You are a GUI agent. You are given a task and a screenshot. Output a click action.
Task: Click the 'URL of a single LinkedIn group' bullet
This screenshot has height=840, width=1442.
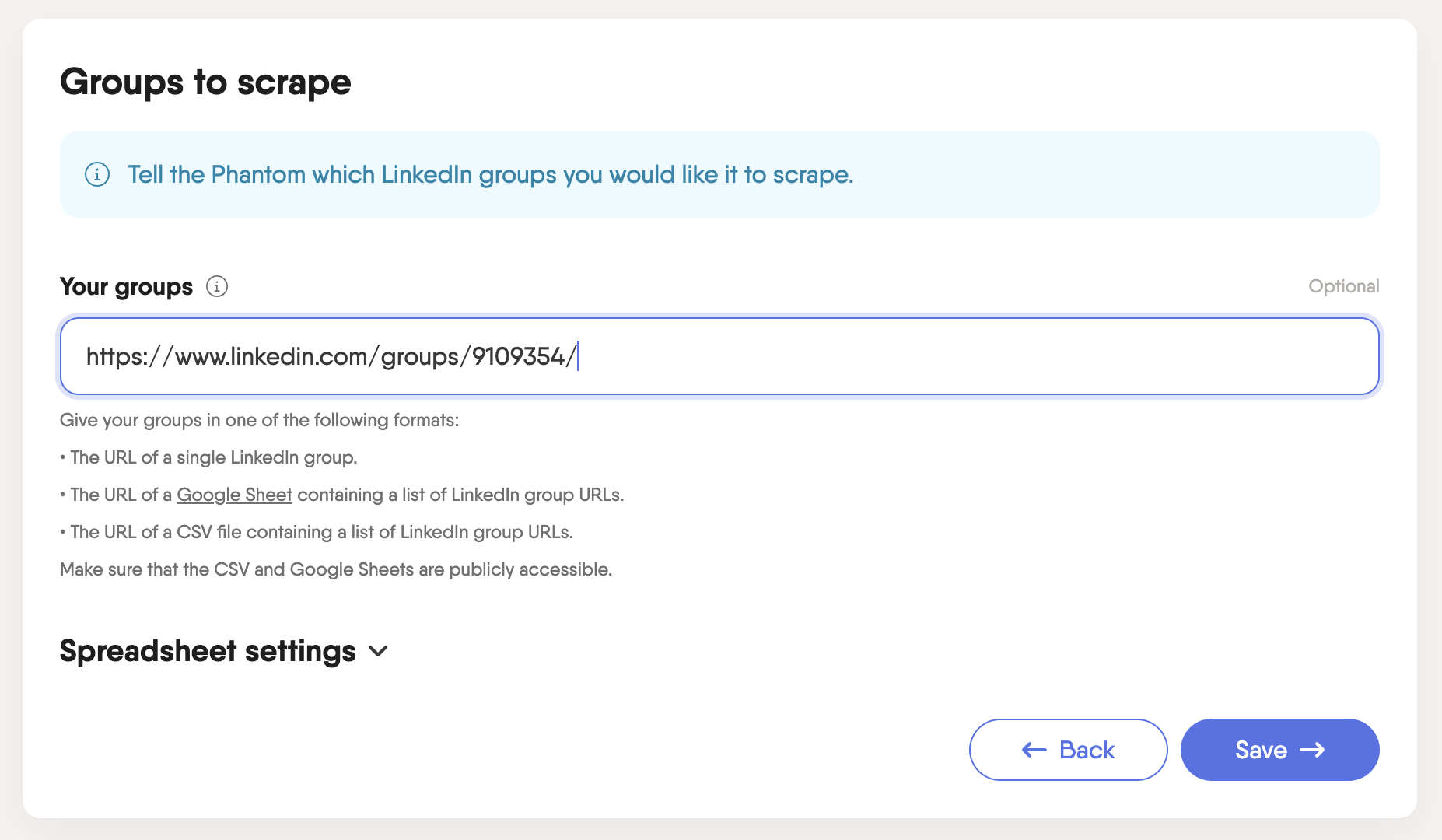click(x=213, y=457)
